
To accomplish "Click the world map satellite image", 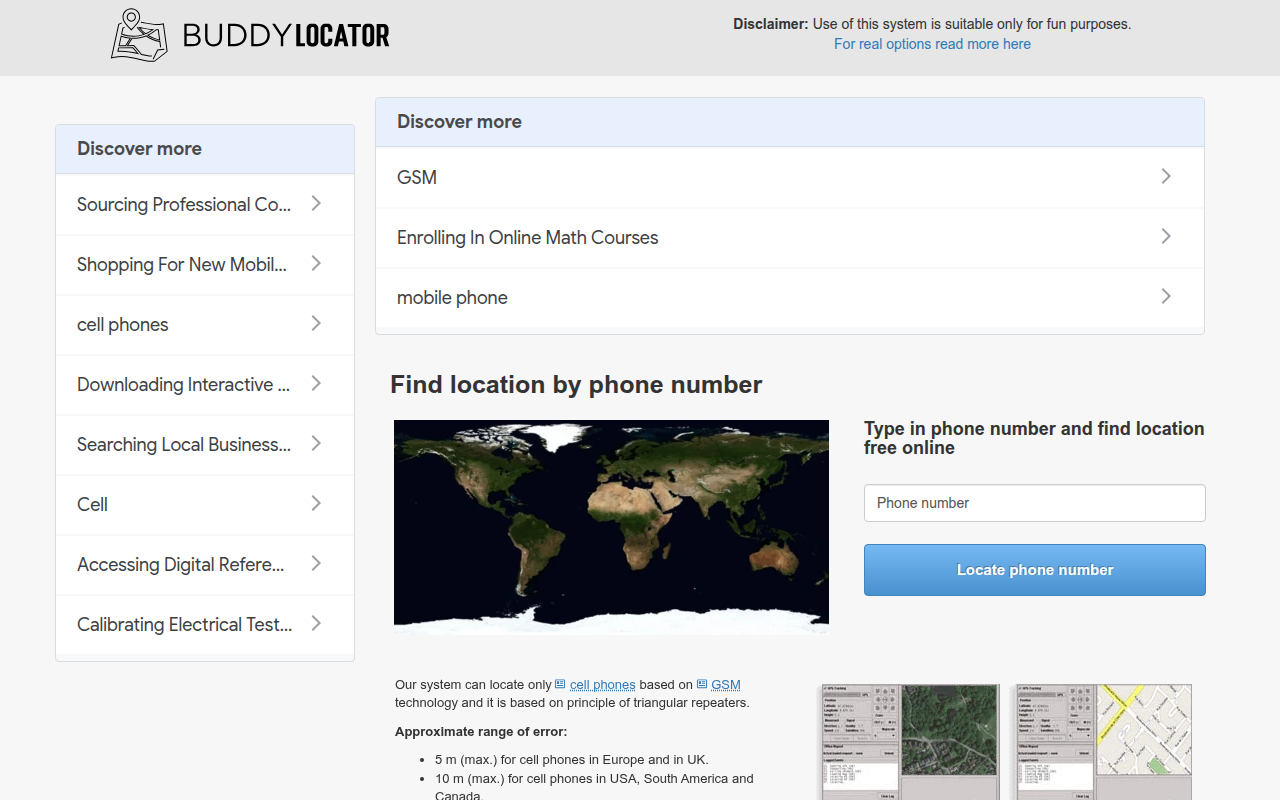I will [x=611, y=527].
